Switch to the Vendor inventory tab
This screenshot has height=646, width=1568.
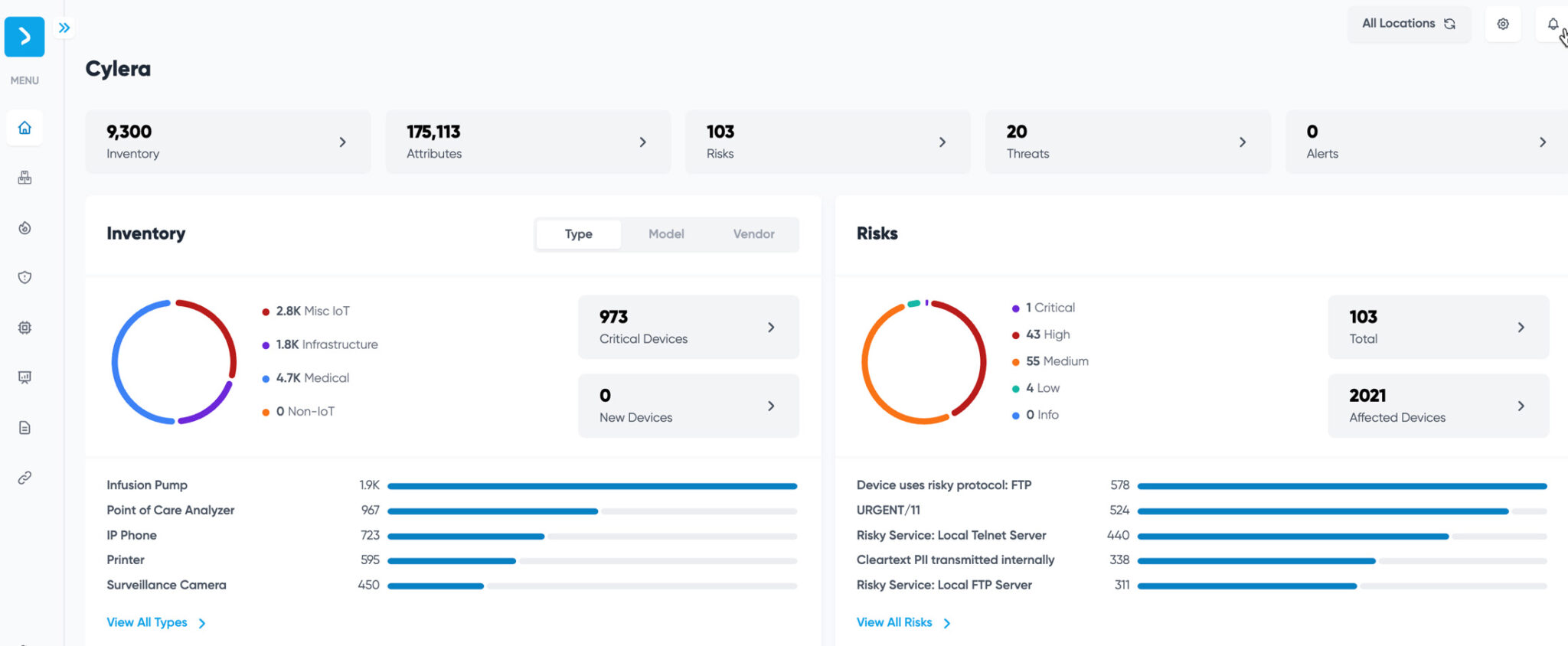click(753, 234)
